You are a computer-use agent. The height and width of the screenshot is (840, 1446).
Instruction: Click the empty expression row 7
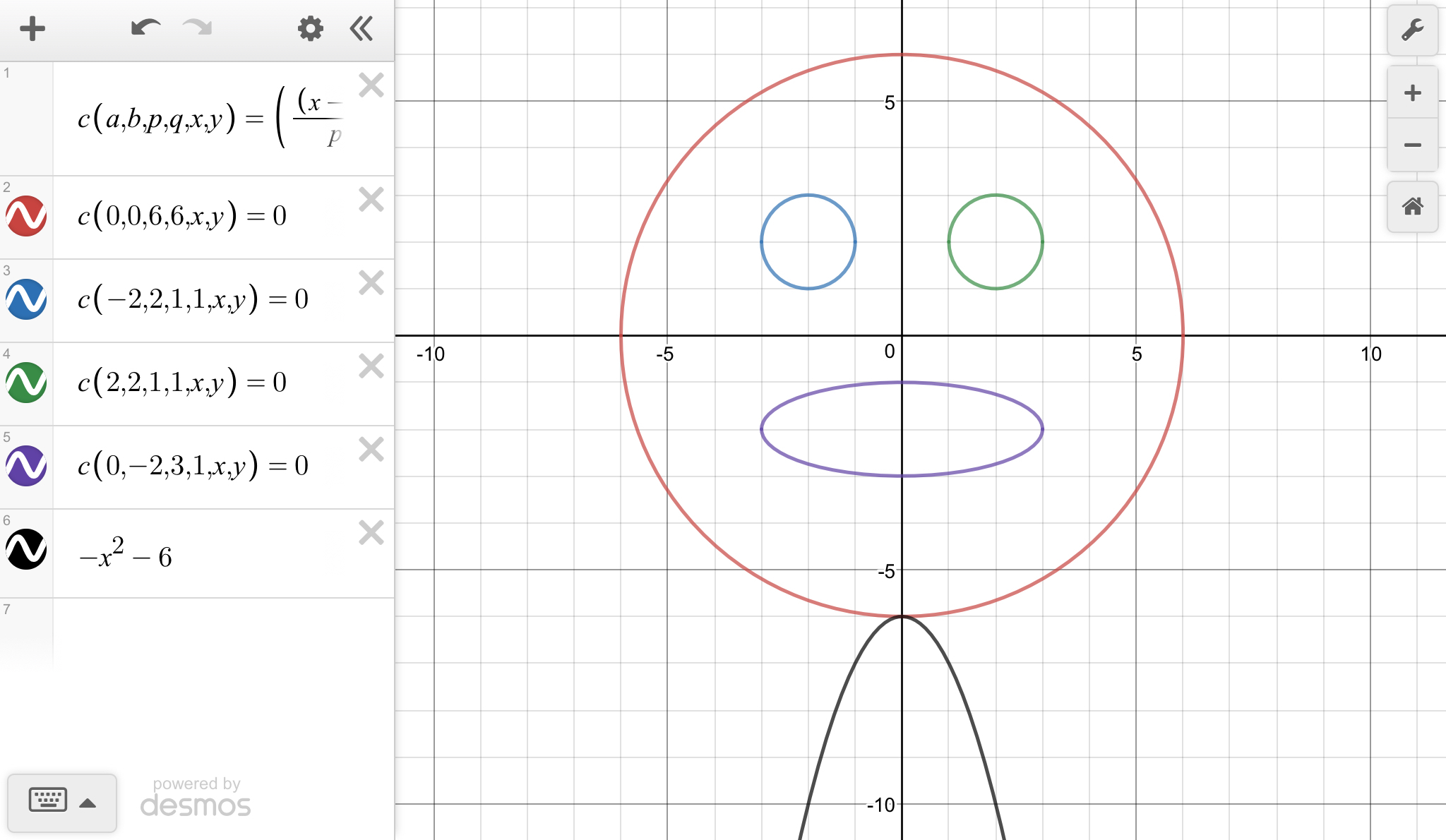(222, 632)
